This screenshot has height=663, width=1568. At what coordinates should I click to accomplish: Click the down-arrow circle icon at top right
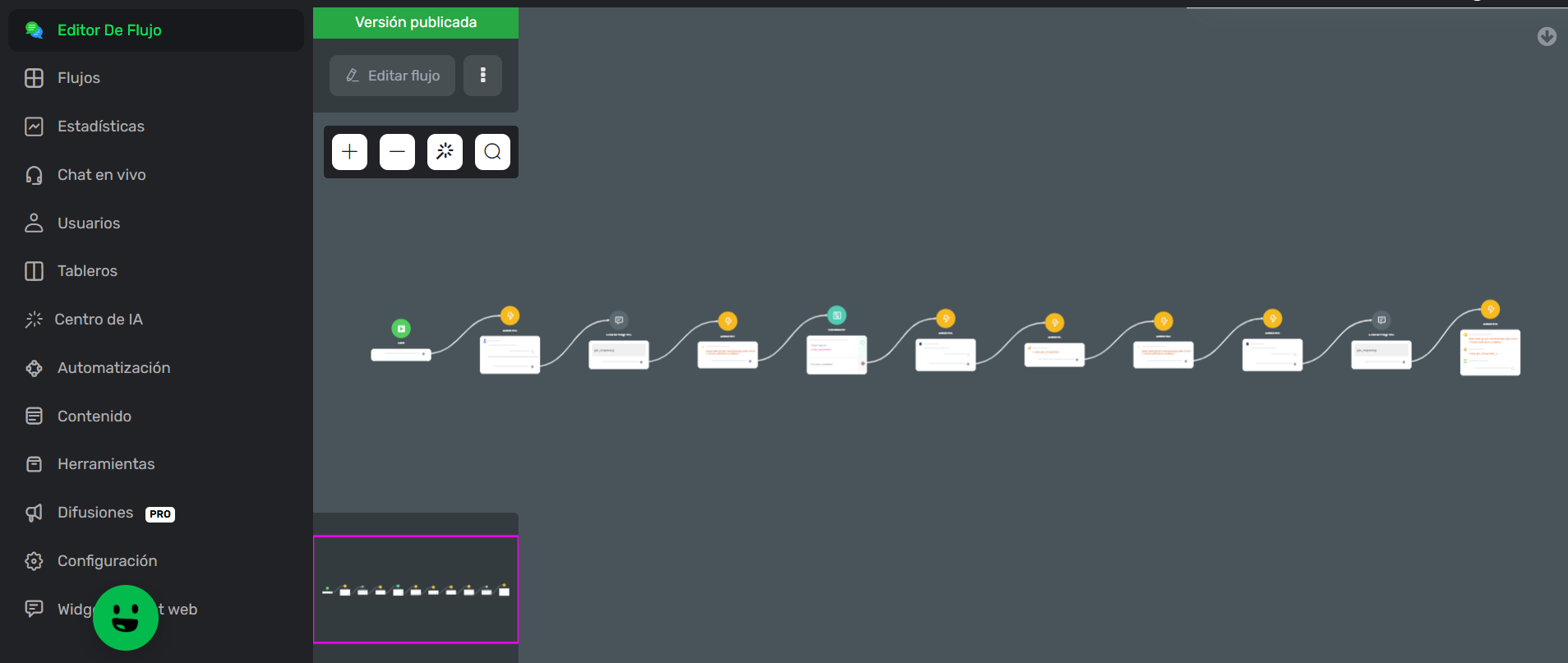[1547, 36]
